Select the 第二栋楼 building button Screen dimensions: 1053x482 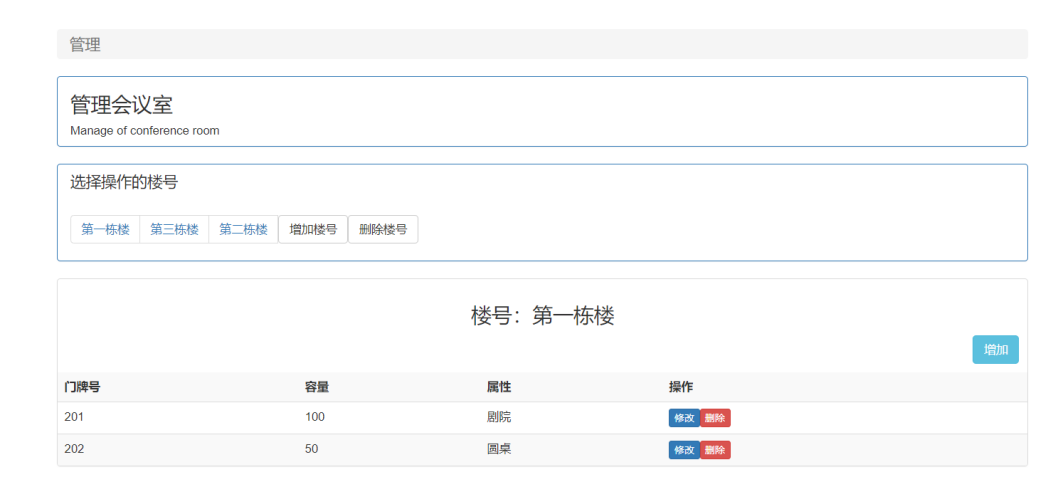243,230
